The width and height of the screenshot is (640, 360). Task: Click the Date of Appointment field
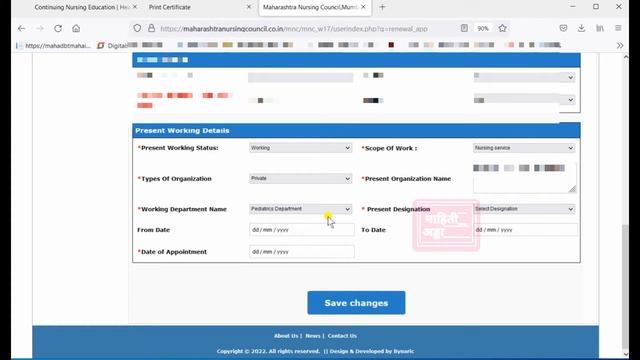(x=302, y=252)
